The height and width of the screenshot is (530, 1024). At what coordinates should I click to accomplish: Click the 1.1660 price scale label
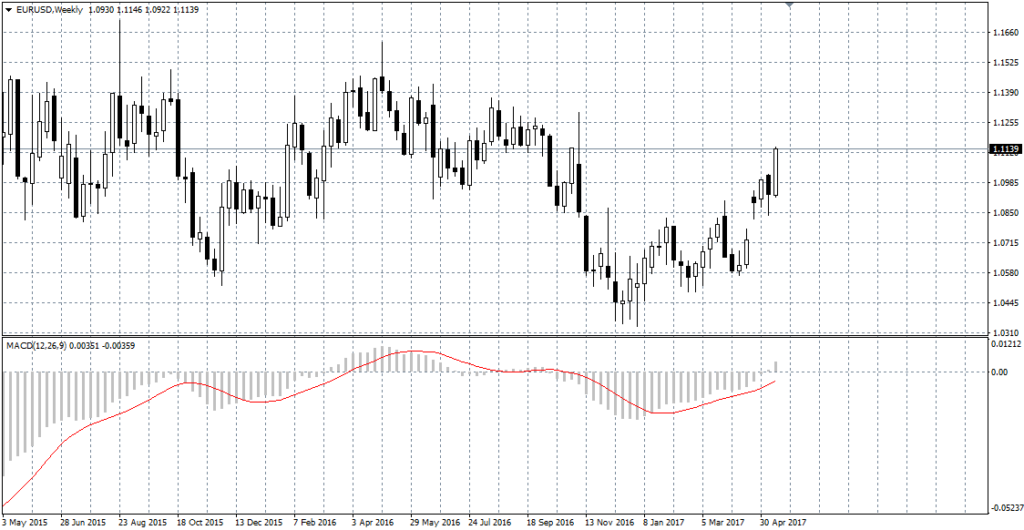1003,33
